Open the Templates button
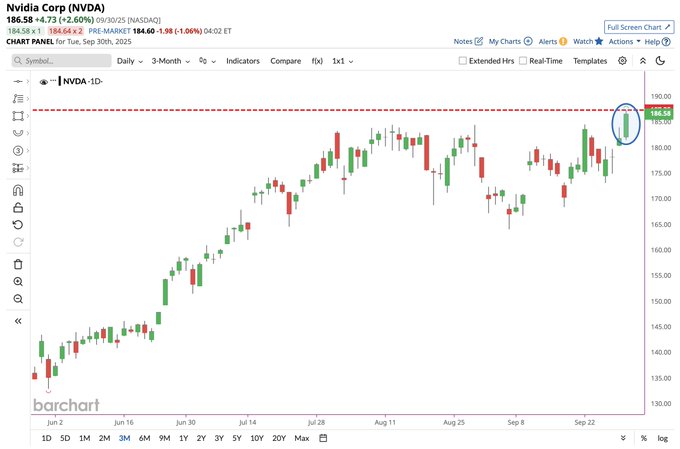Viewport: 680px width, 449px height. (x=590, y=61)
